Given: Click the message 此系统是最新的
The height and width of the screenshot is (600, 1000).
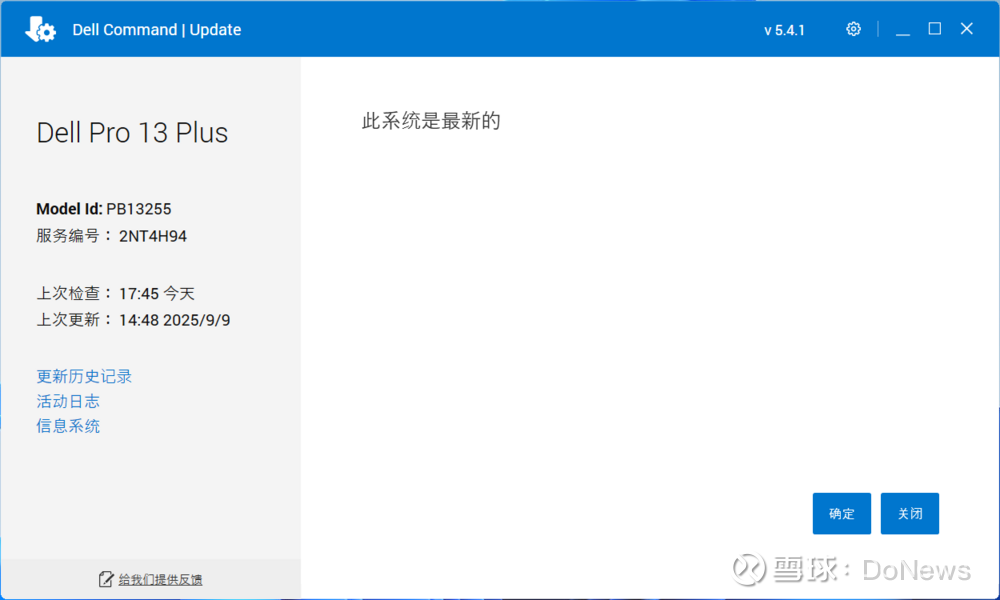Looking at the screenshot, I should (x=431, y=121).
